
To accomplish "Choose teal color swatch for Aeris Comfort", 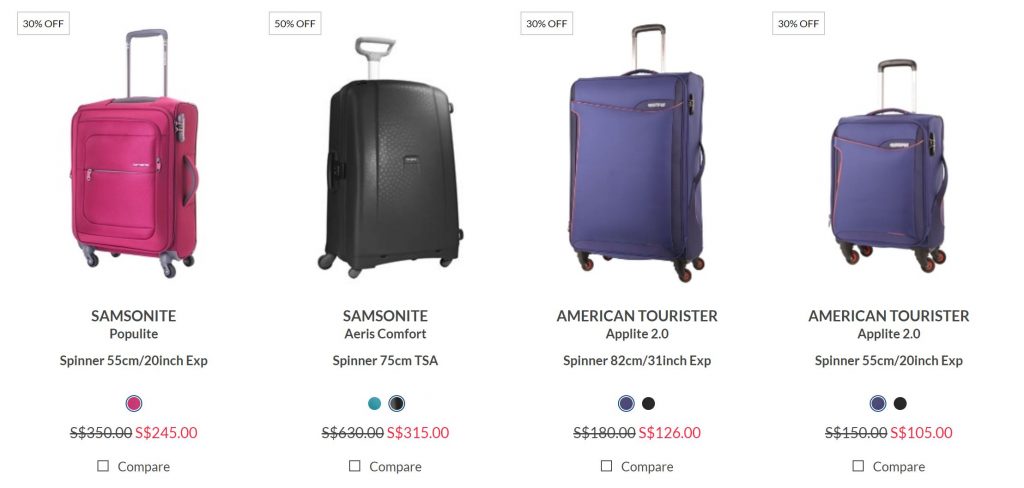I will (374, 404).
